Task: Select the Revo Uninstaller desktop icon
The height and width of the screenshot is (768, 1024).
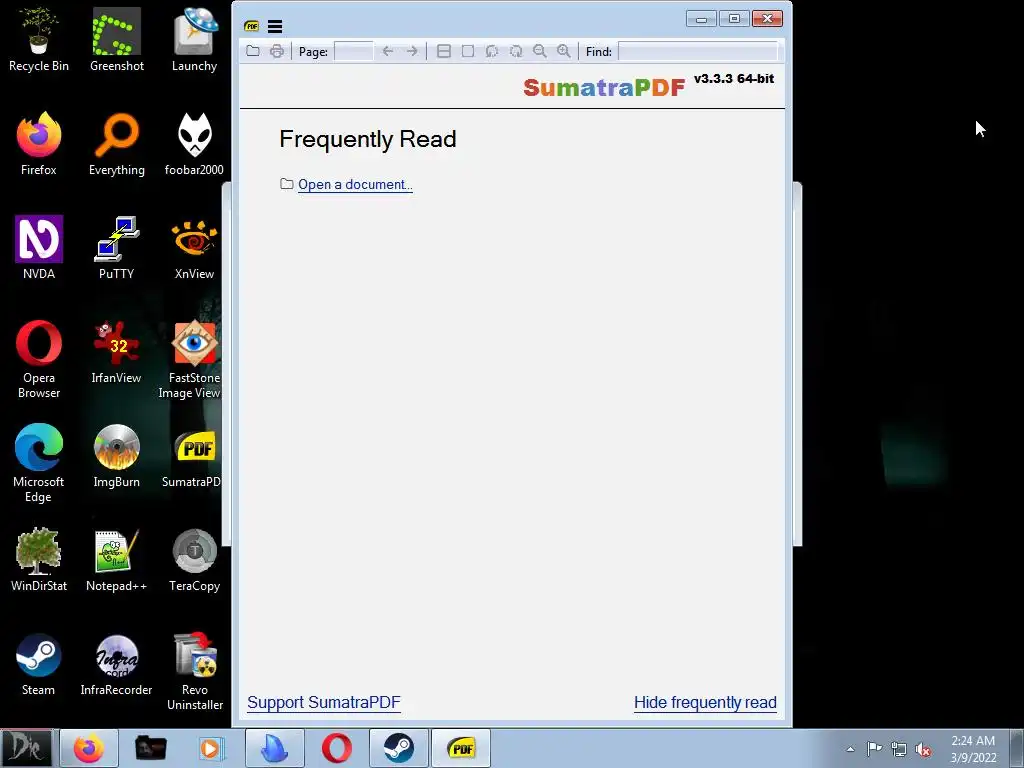Action: (x=195, y=671)
